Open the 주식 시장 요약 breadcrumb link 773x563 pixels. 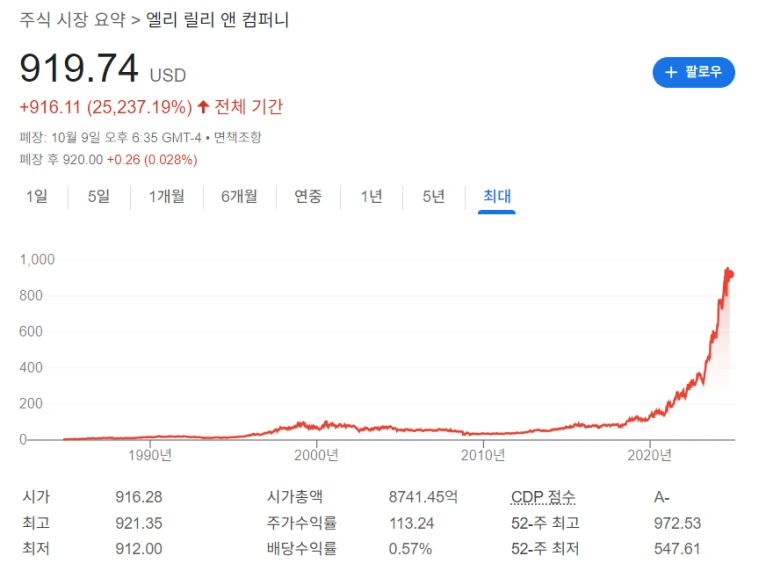pos(72,20)
